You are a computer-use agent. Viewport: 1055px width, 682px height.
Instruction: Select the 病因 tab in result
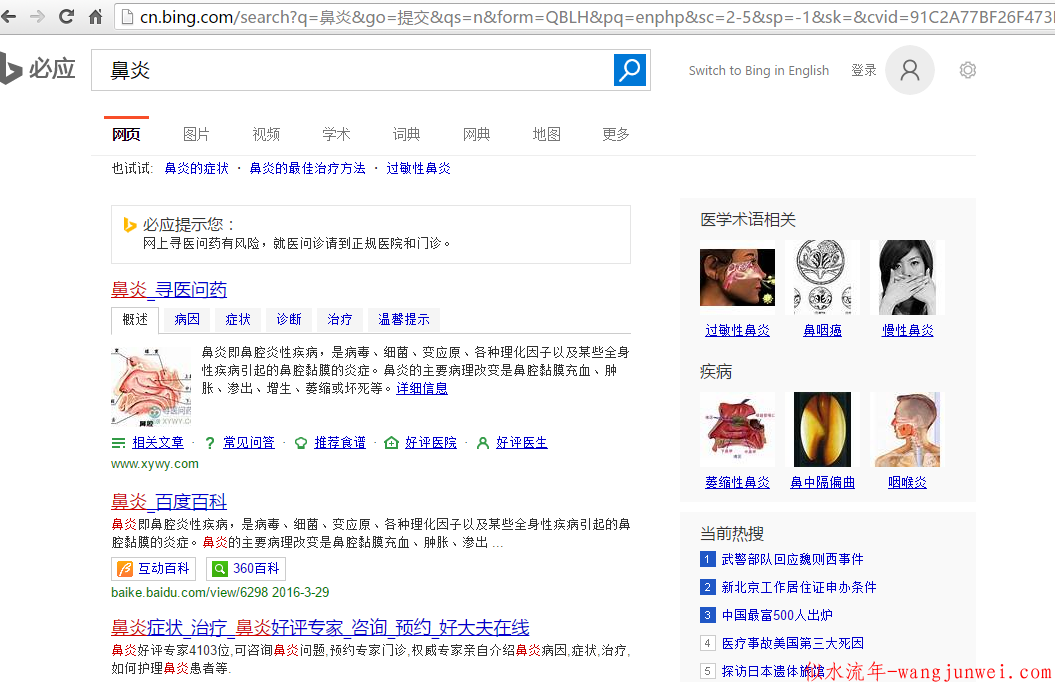coord(187,319)
